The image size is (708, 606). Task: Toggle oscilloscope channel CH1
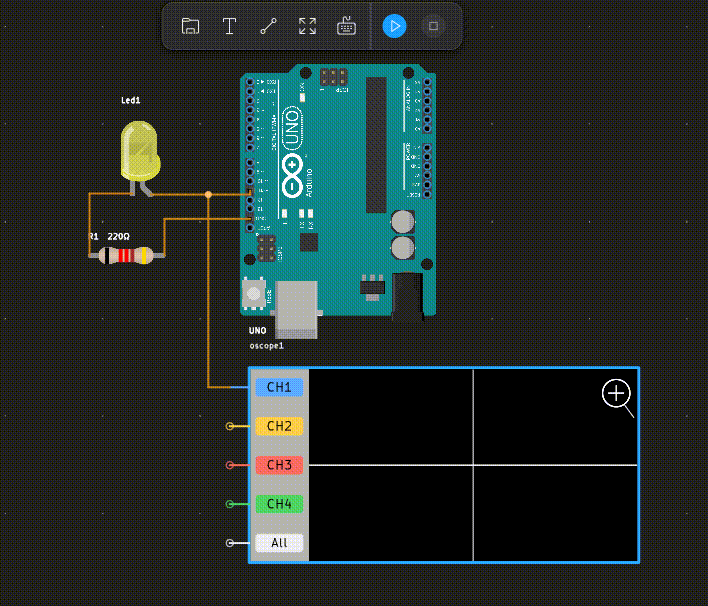[279, 387]
